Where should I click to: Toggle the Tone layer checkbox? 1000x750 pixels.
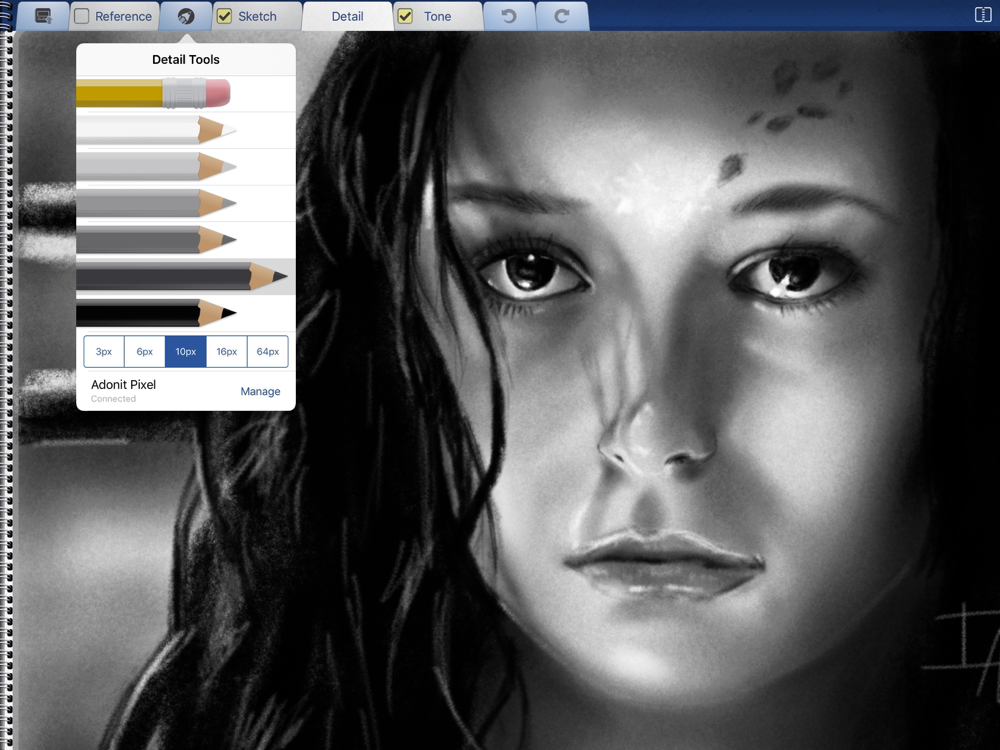[x=405, y=16]
